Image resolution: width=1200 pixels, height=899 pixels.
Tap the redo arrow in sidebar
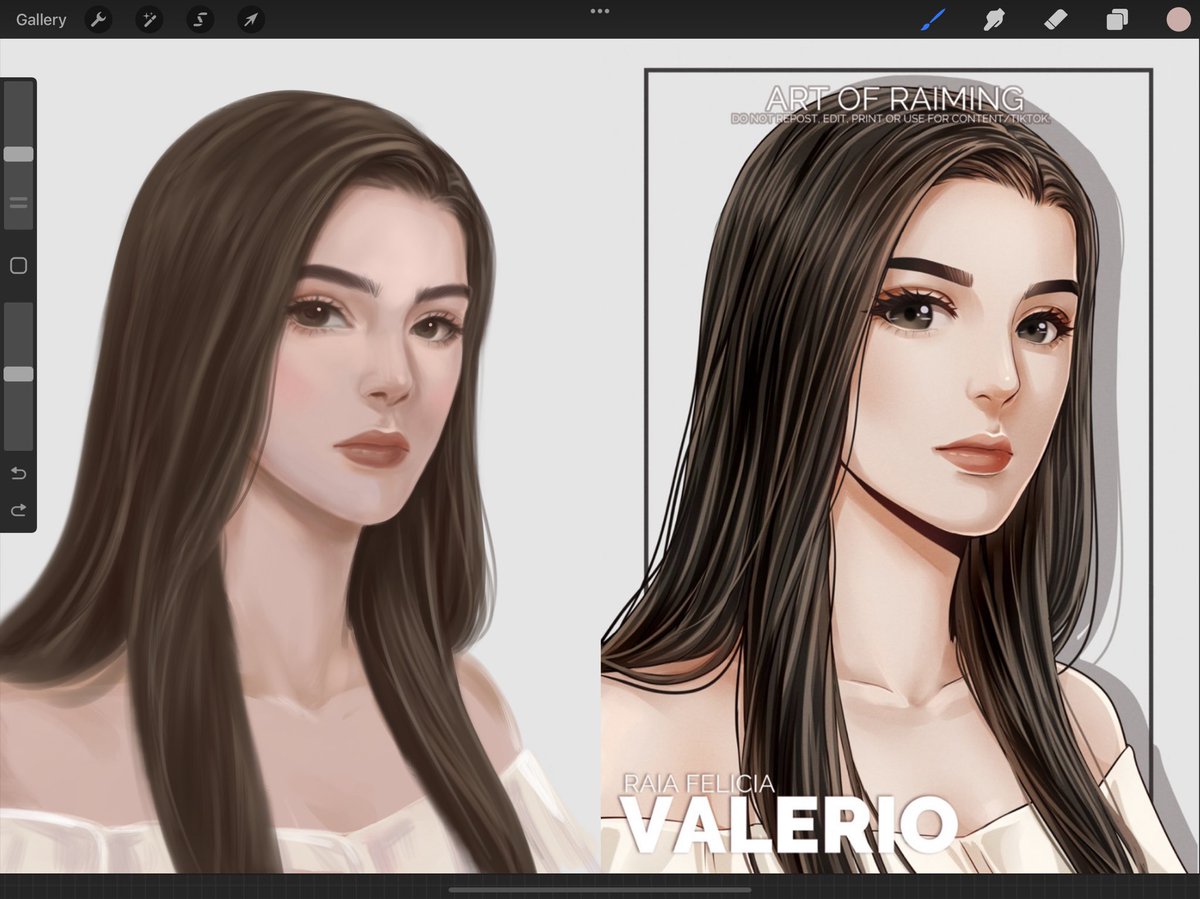[18, 510]
